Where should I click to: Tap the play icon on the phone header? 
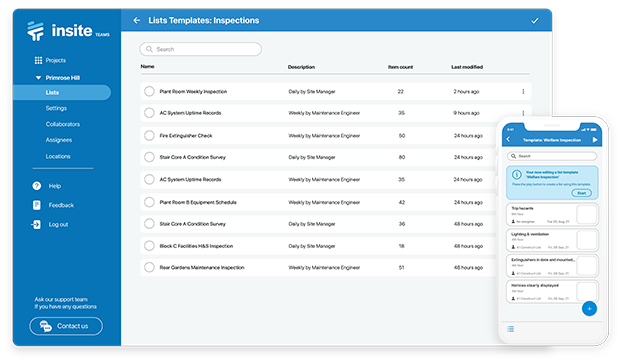tap(595, 140)
